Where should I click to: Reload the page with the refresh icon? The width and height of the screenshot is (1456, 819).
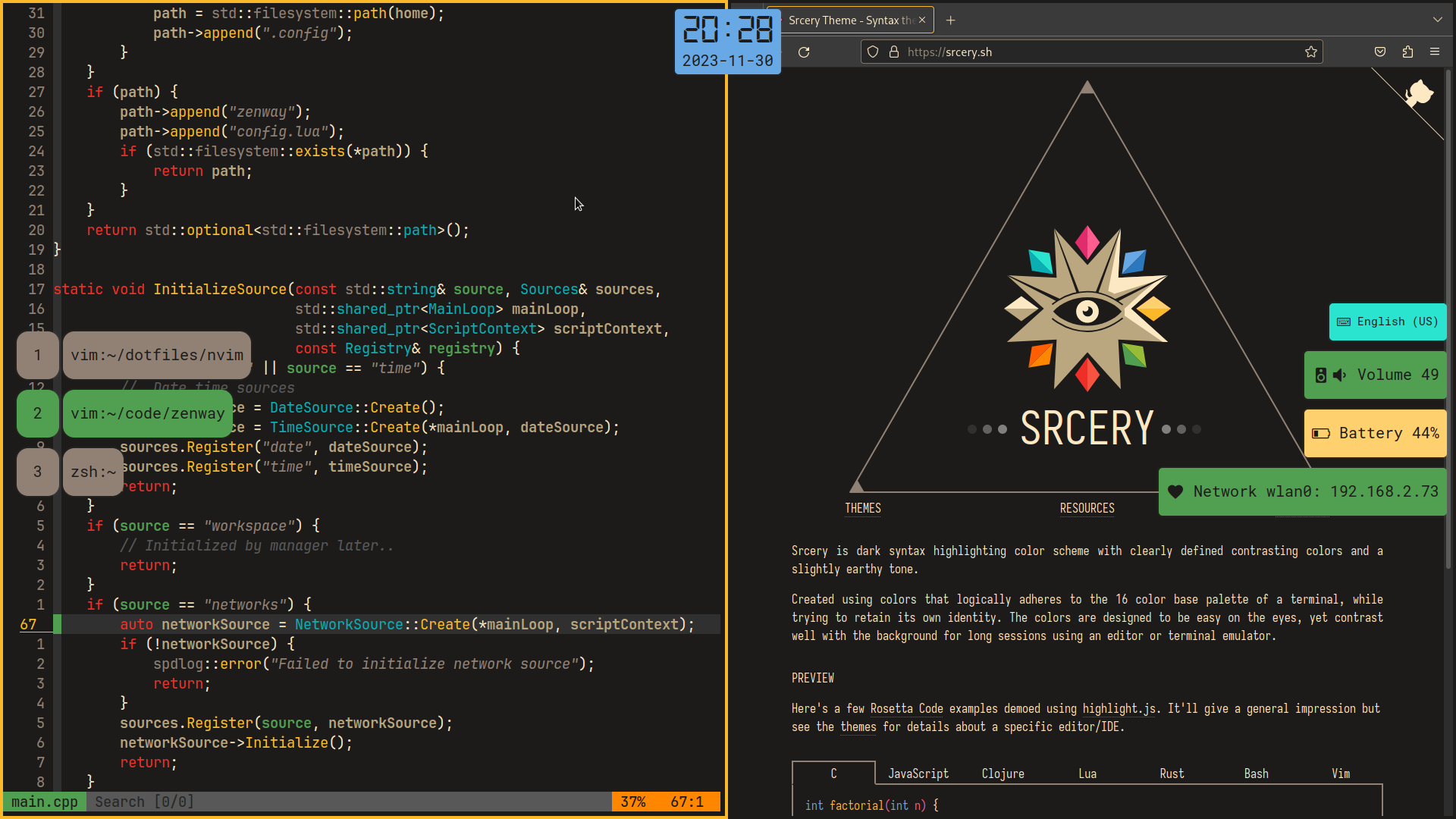point(804,52)
